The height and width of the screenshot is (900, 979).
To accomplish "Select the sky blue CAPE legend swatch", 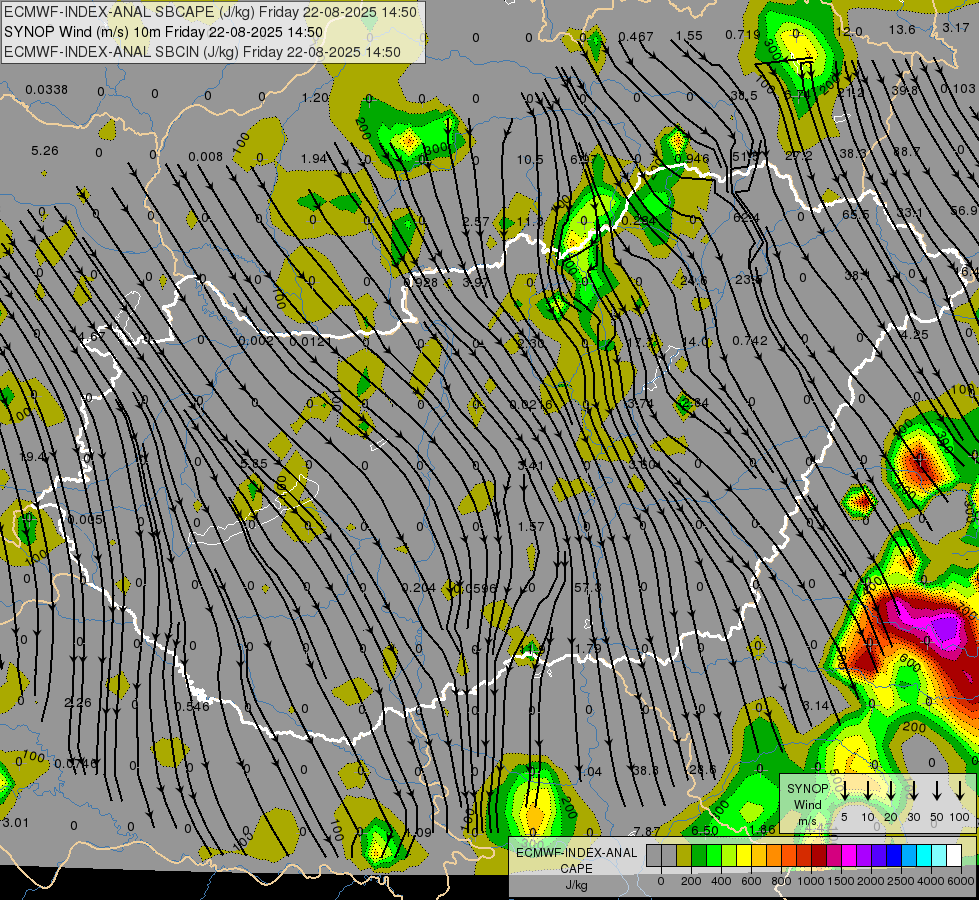I will point(908,855).
